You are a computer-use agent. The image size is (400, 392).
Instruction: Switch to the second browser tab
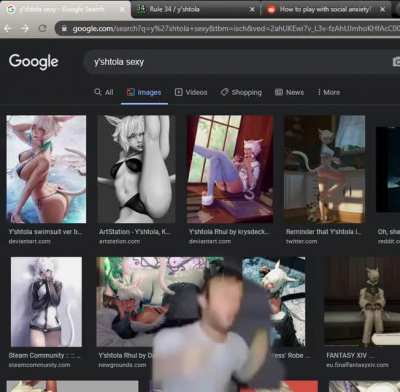195,9
